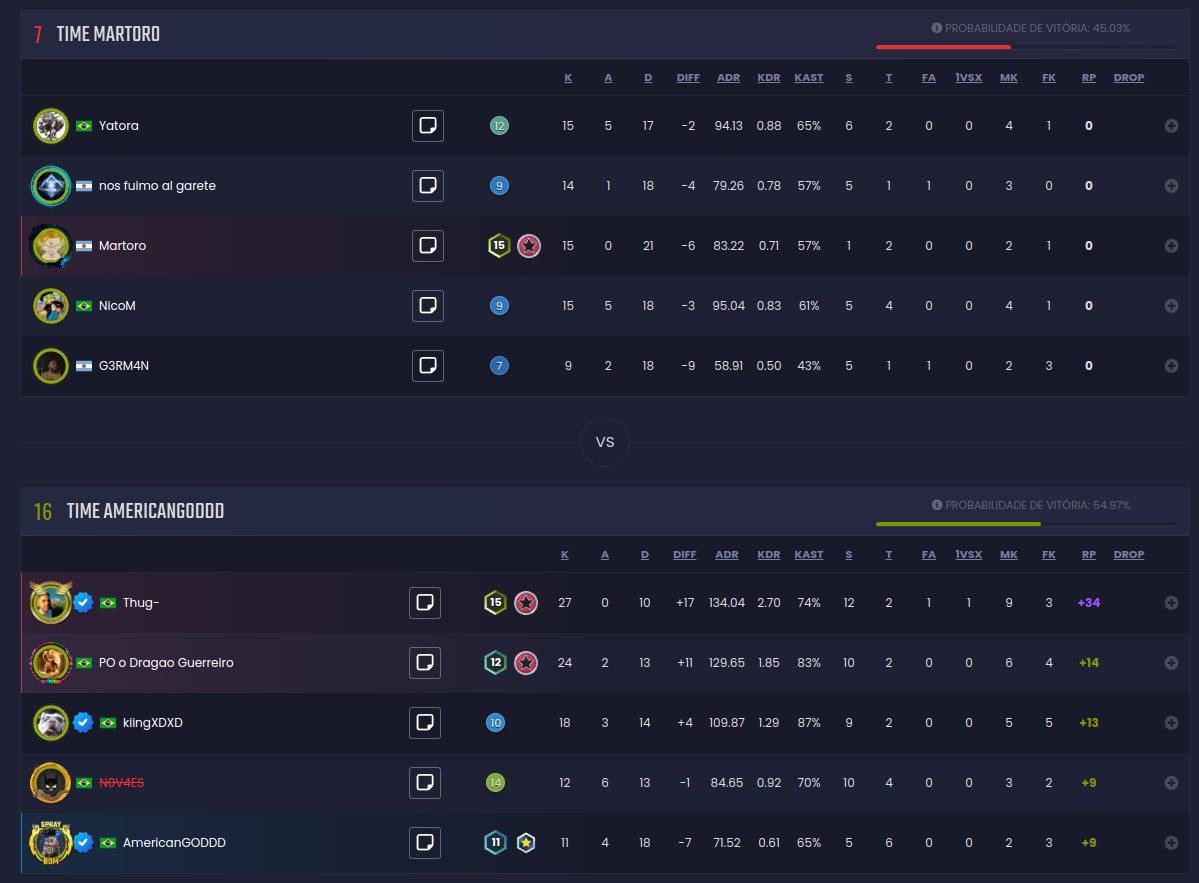Click the red MVP star badge next to Thug-
The width and height of the screenshot is (1199, 883).
[529, 602]
